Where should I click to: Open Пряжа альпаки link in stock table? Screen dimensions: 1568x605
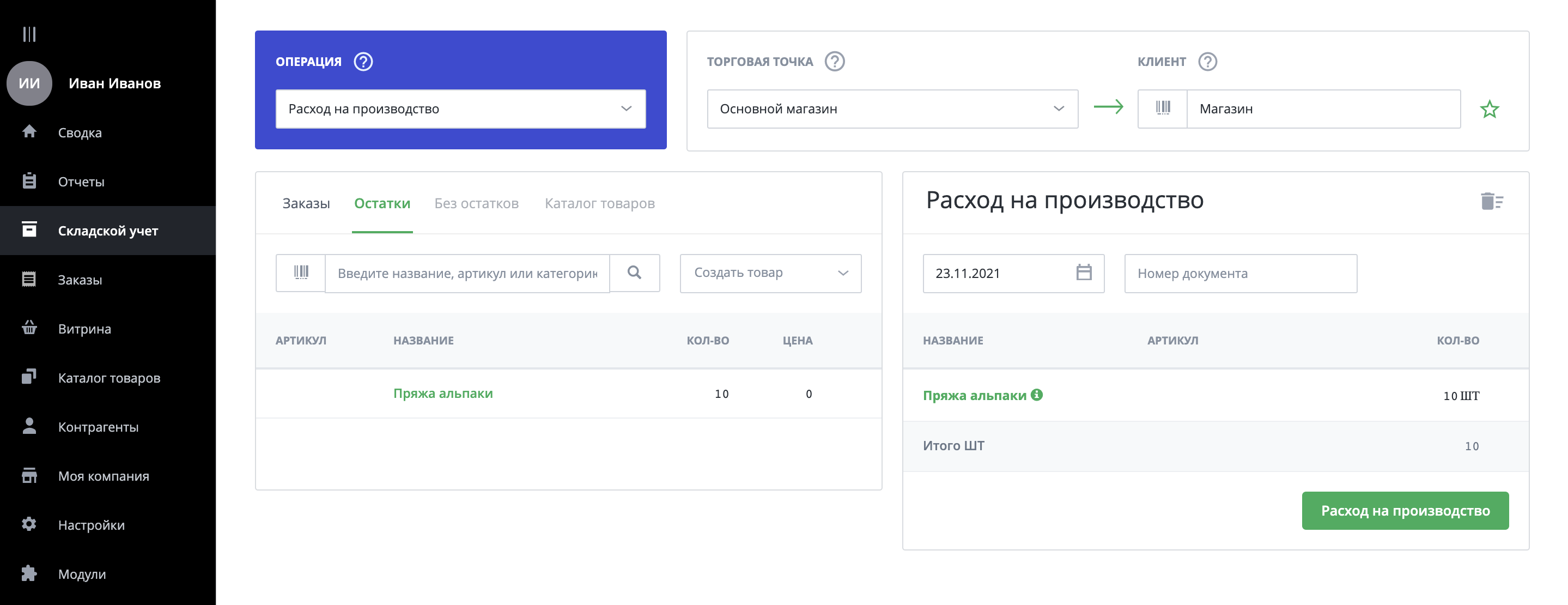(x=442, y=394)
